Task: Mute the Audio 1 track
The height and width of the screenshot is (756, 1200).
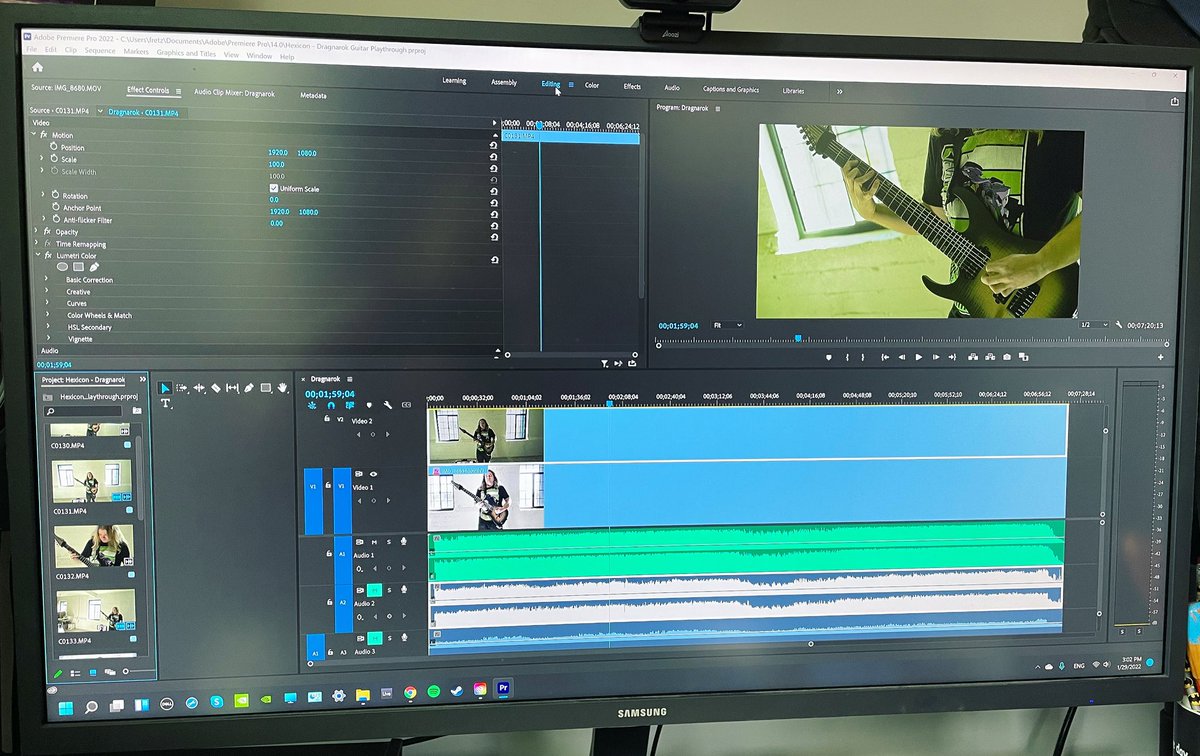Action: click(374, 541)
